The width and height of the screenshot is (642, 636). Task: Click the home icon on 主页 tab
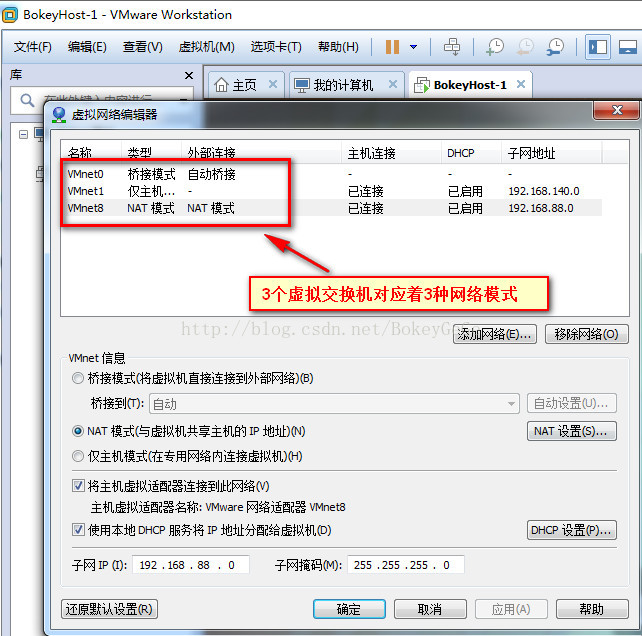point(221,85)
